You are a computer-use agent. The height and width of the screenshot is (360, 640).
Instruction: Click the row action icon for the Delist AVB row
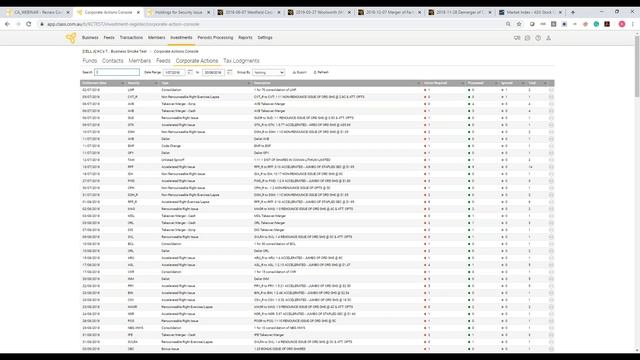point(551,139)
